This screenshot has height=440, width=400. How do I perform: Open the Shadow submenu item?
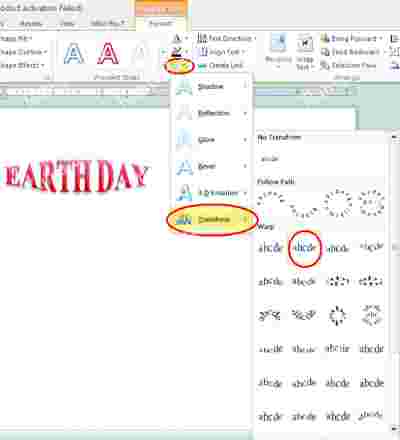click(212, 87)
